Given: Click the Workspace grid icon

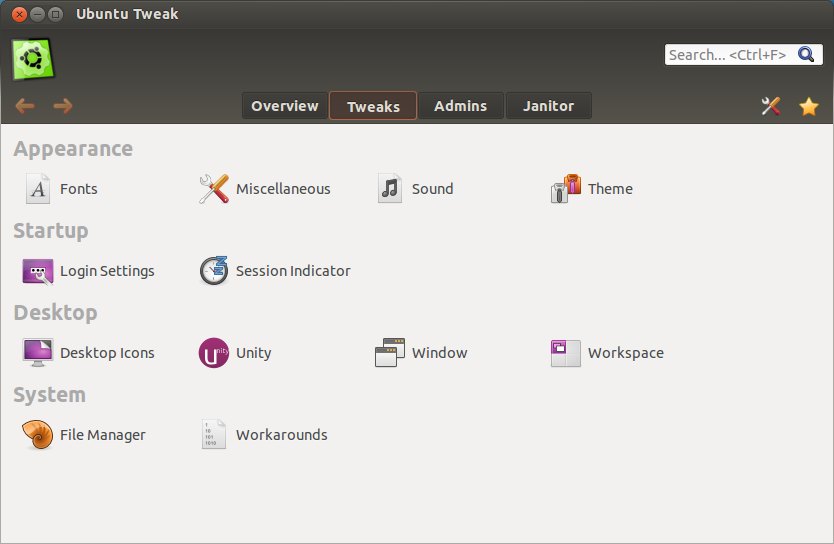Looking at the screenshot, I should pyautogui.click(x=566, y=353).
